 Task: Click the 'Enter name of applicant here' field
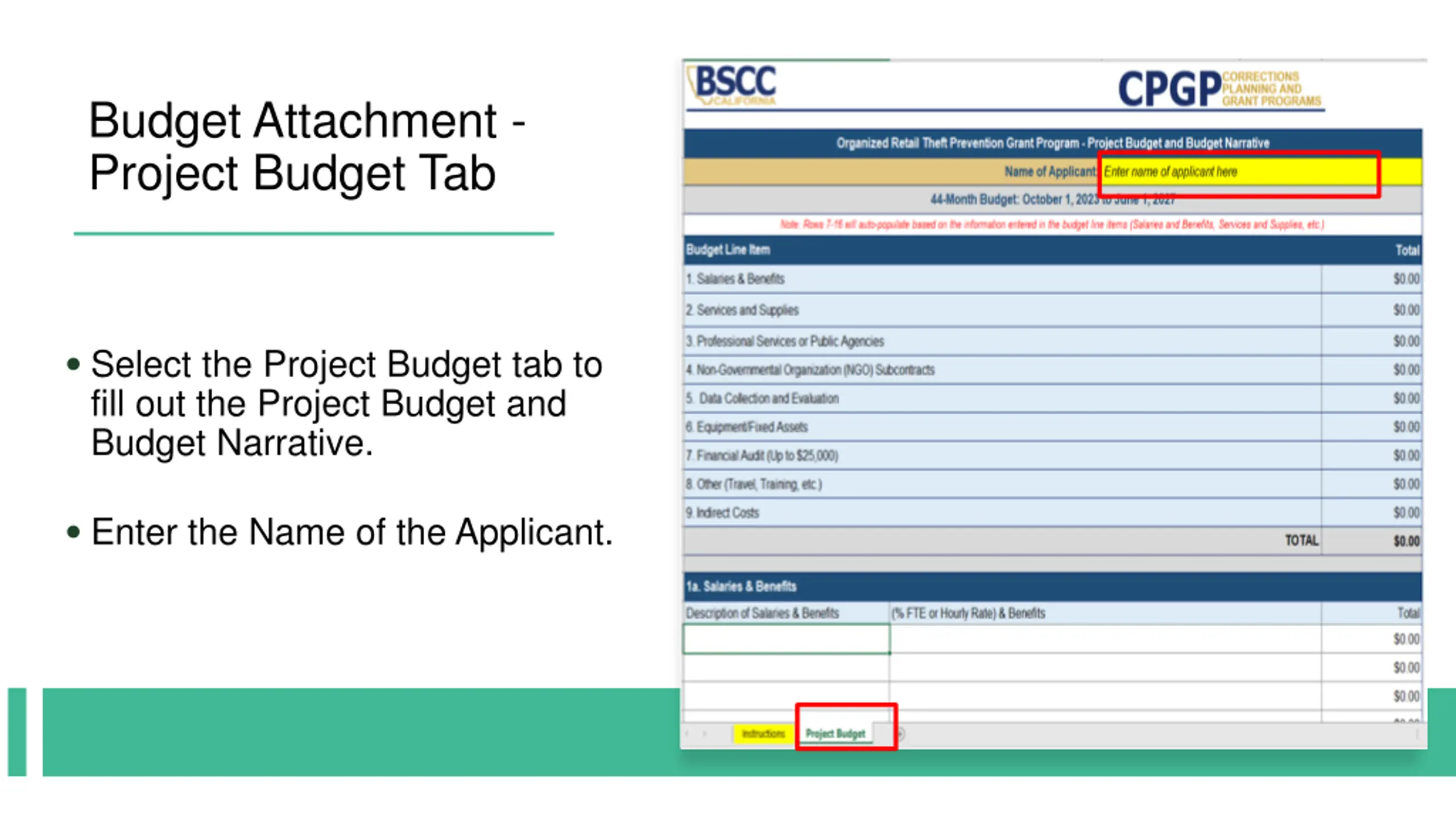(x=1260, y=172)
